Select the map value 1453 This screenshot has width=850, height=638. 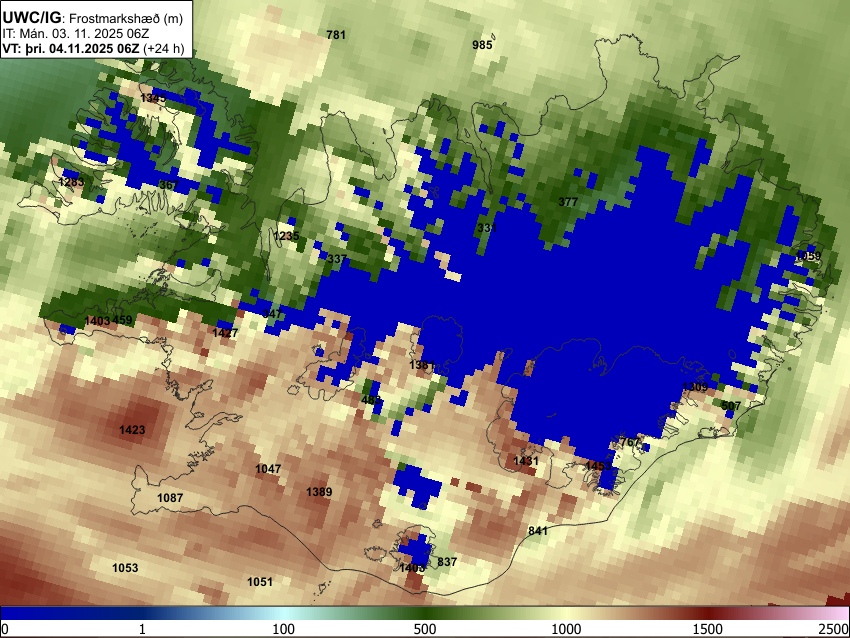click(x=598, y=466)
